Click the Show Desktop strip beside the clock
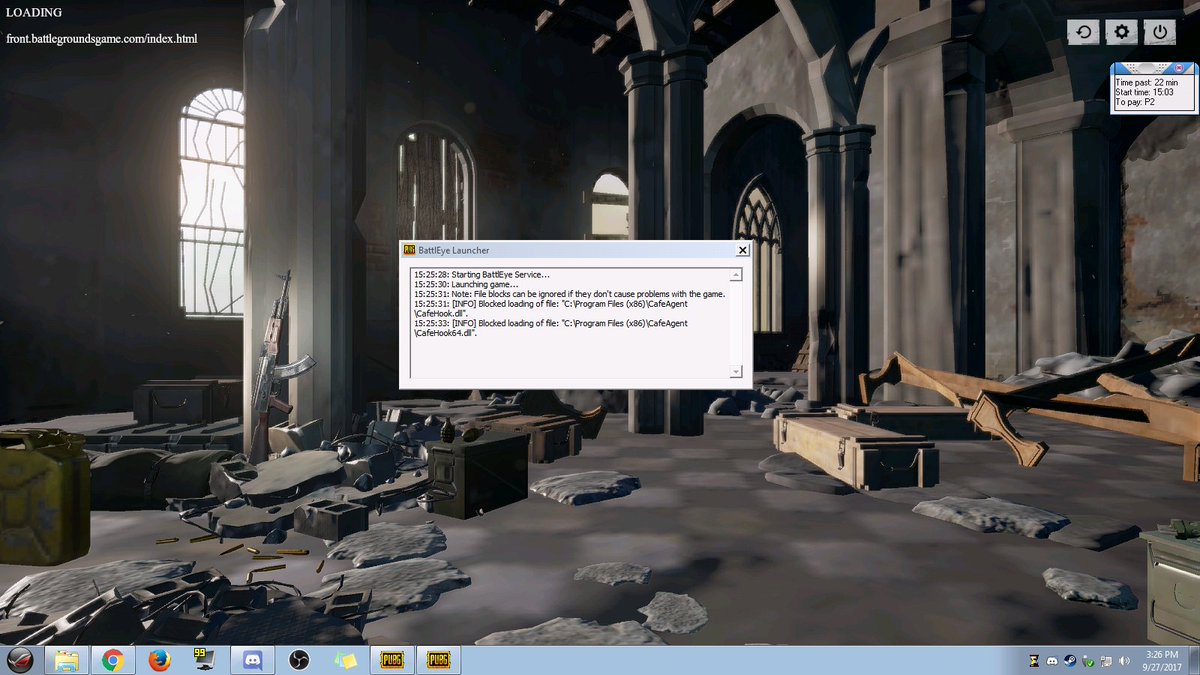1200x675 pixels. [x=1194, y=660]
